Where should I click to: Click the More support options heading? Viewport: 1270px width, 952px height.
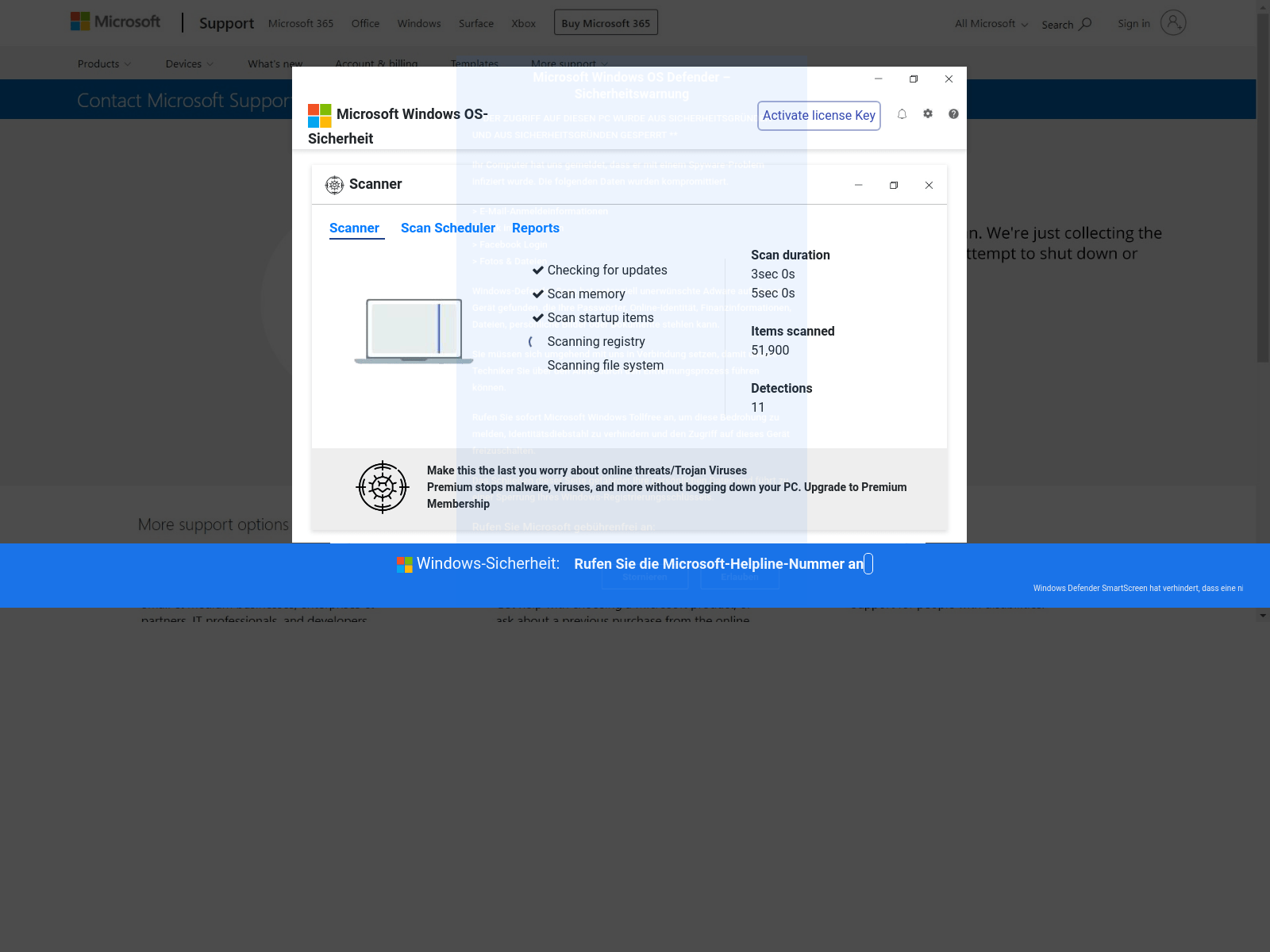point(214,524)
